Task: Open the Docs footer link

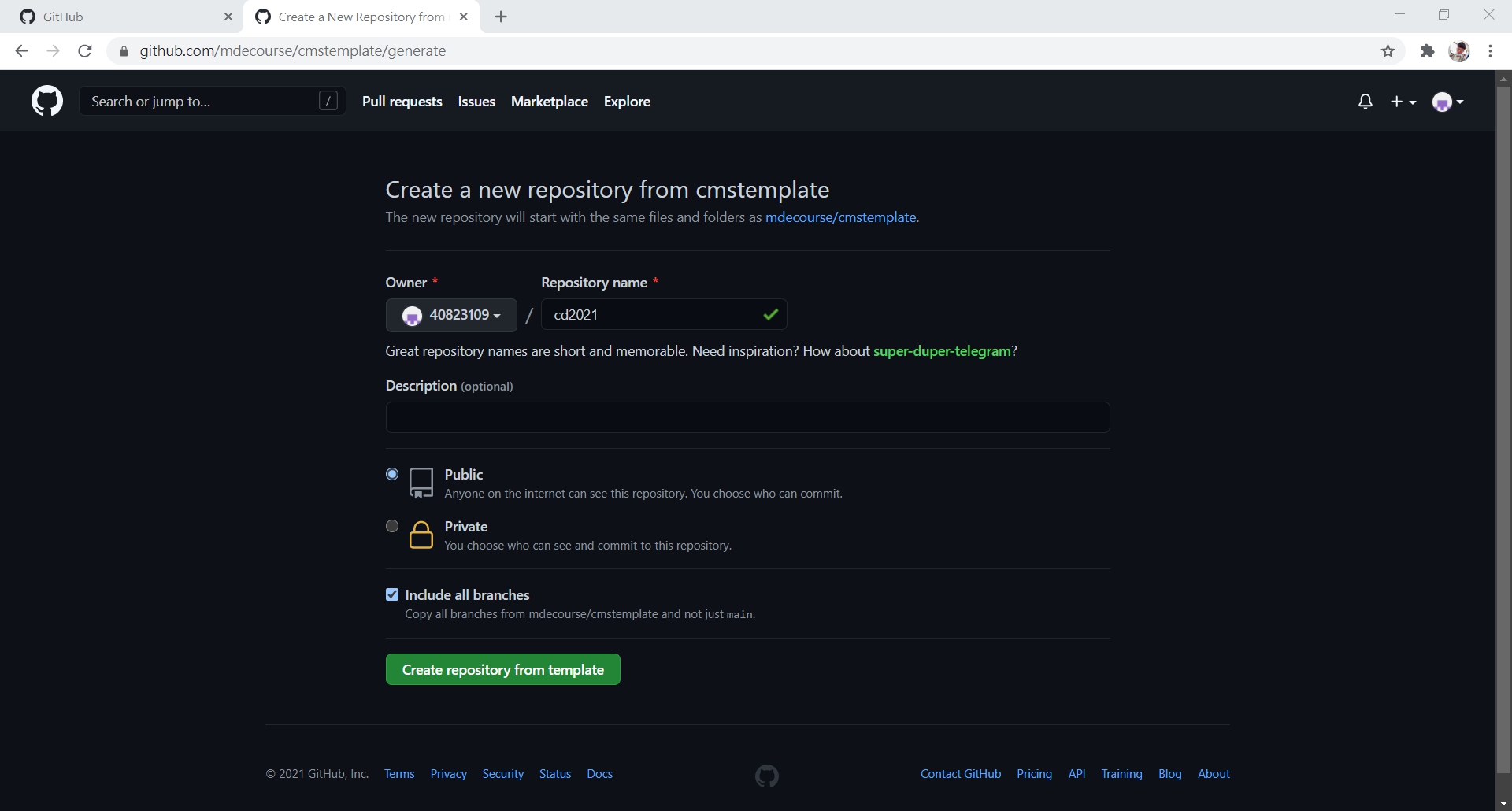Action: [600, 774]
